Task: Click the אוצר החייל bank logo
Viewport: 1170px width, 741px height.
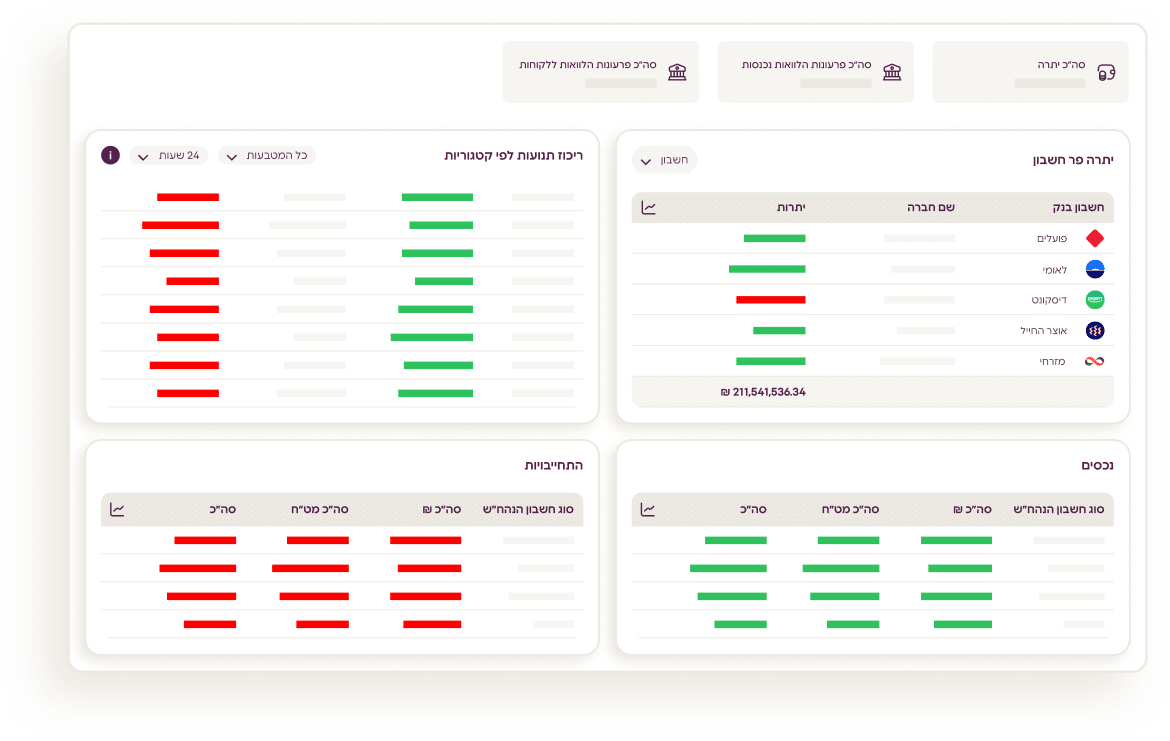Action: pos(1095,330)
